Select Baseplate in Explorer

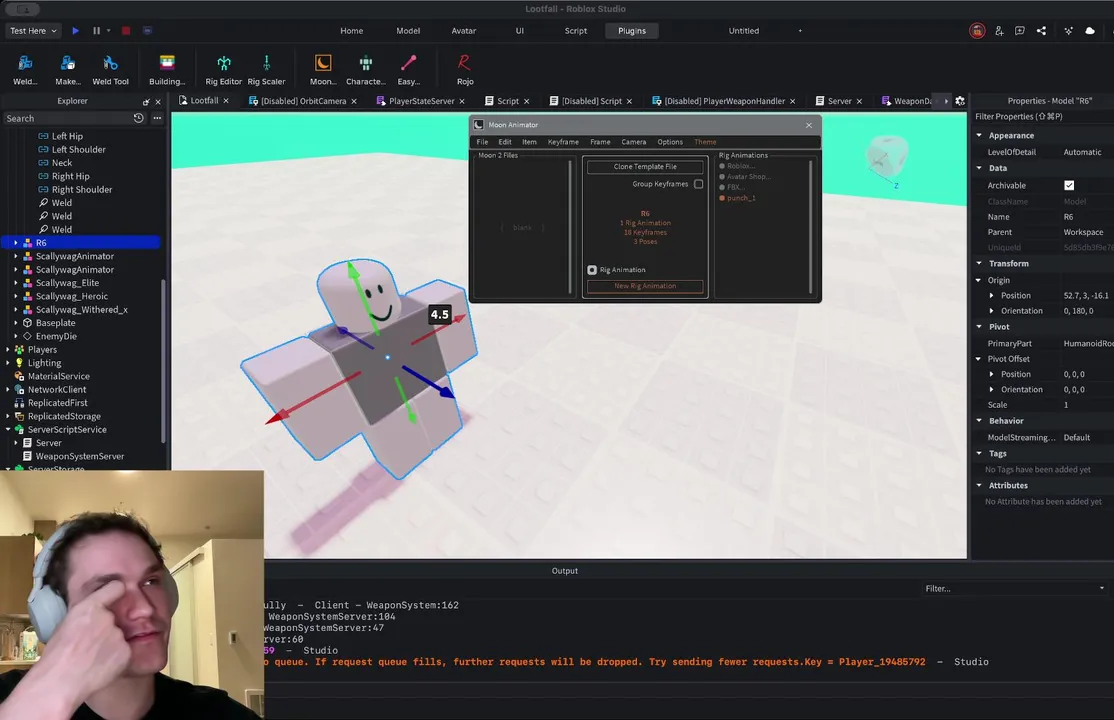(x=55, y=323)
